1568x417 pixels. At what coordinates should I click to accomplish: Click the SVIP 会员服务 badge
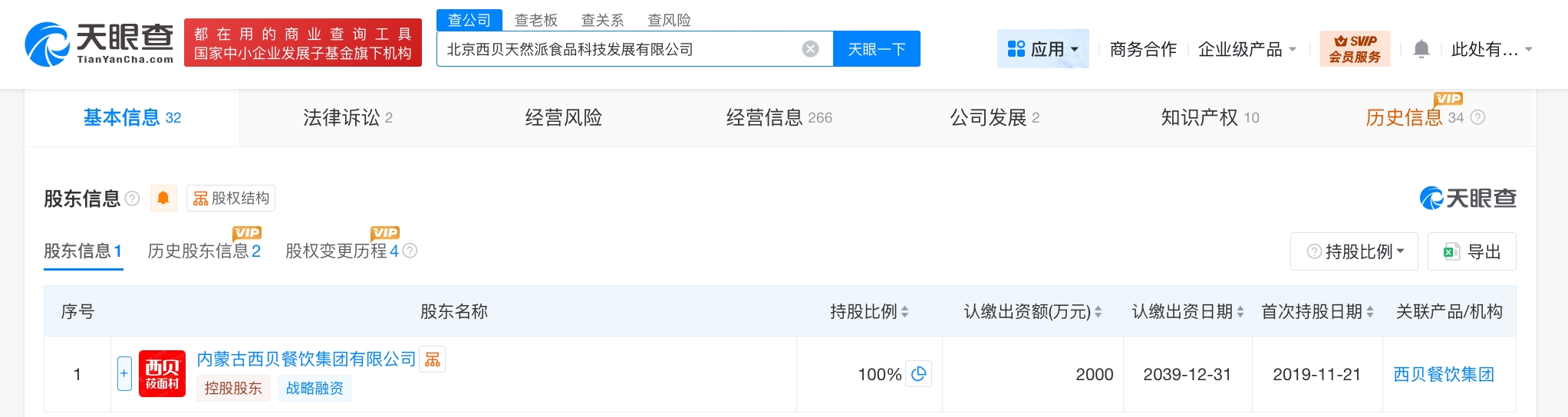1355,49
